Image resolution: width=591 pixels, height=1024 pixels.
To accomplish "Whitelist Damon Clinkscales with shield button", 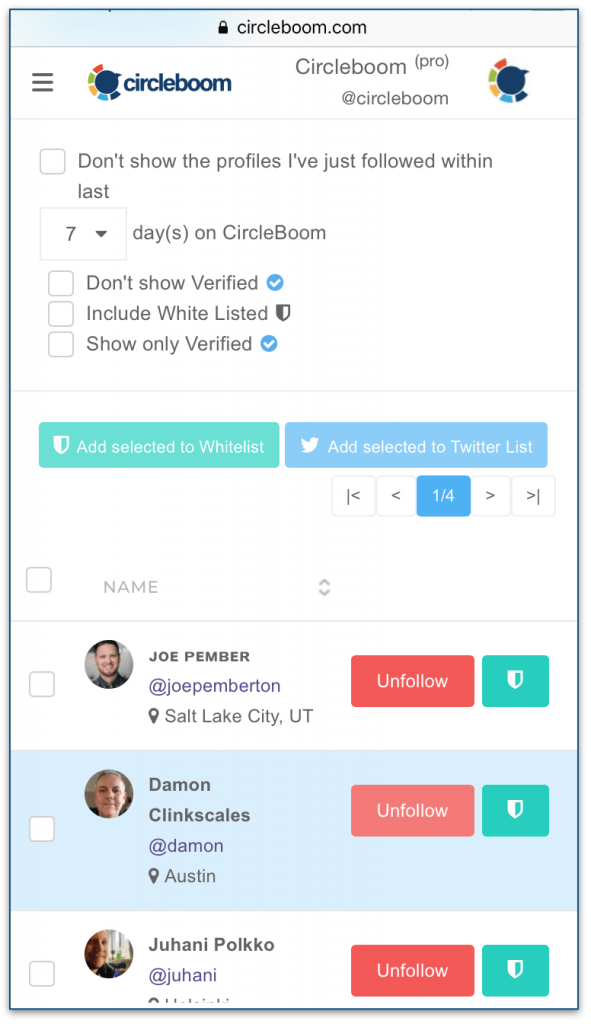I will click(x=515, y=810).
